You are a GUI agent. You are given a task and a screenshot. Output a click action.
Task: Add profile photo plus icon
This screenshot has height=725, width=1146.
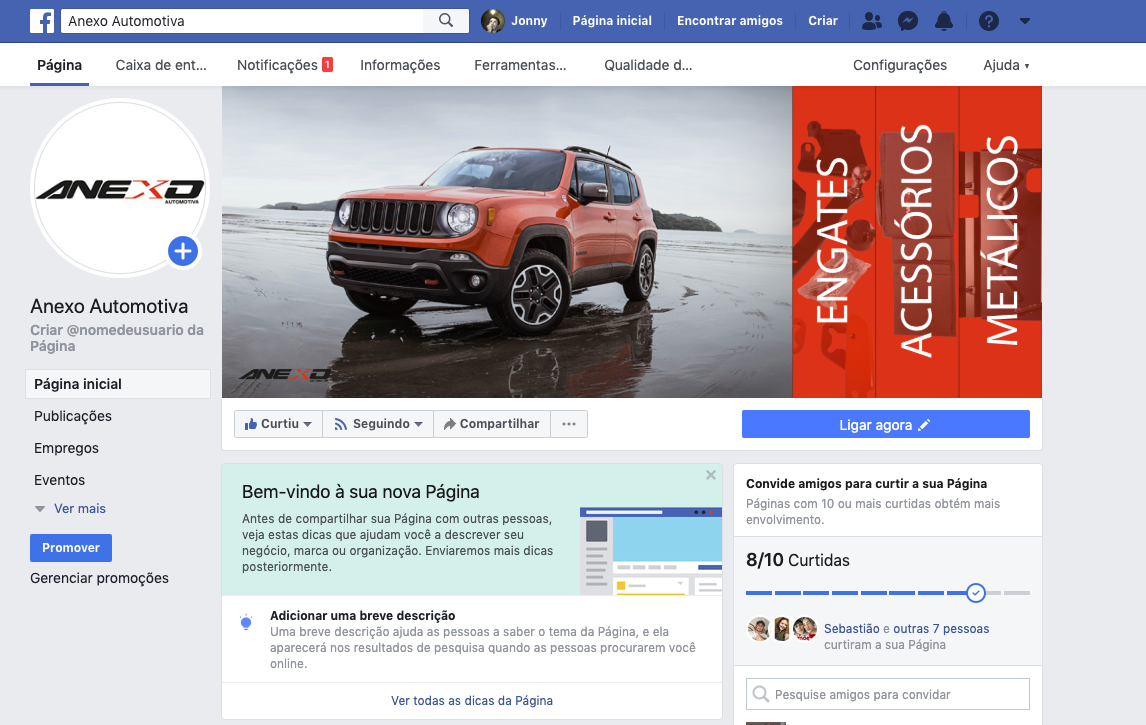[x=183, y=251]
